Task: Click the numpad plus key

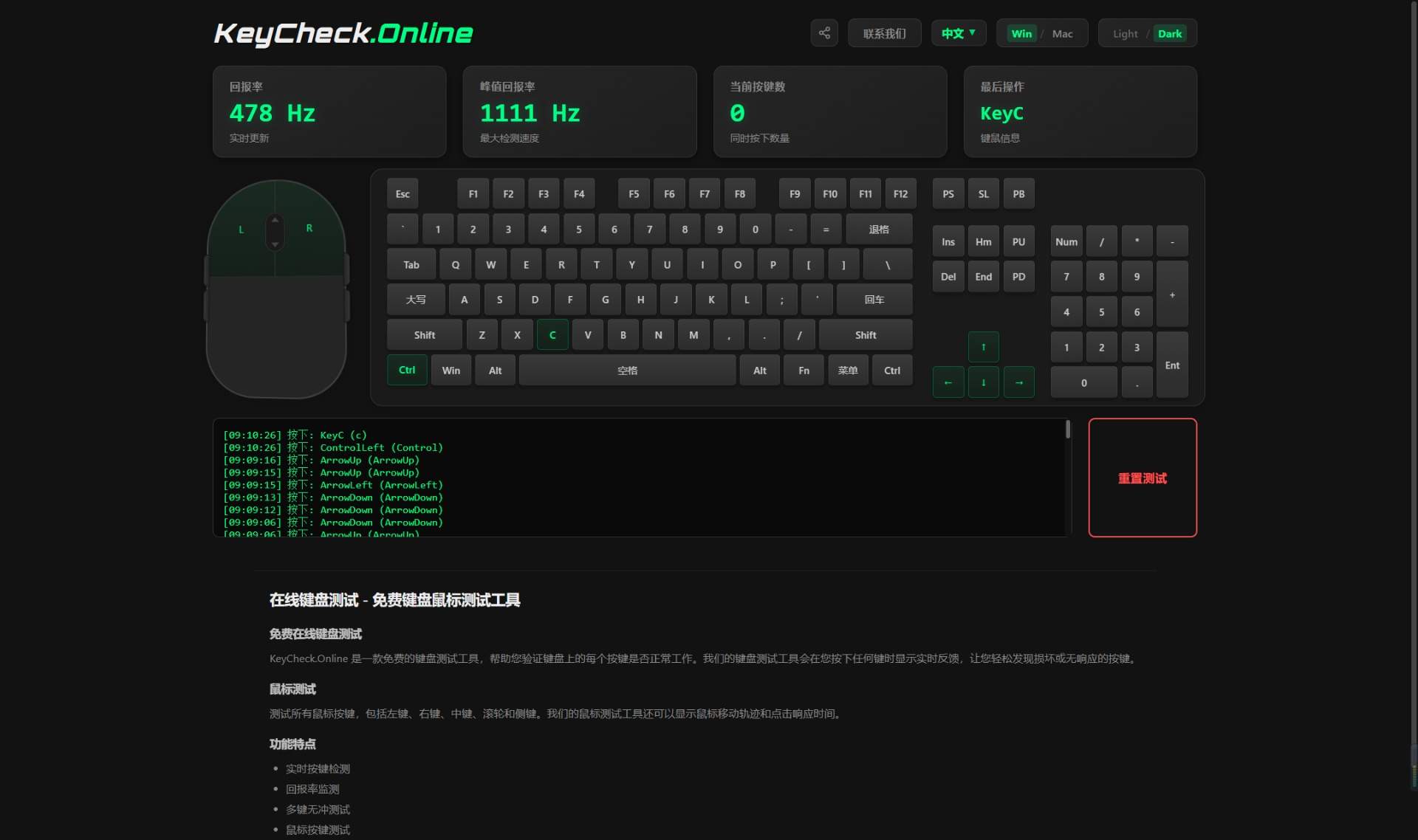Action: pyautogui.click(x=1172, y=295)
